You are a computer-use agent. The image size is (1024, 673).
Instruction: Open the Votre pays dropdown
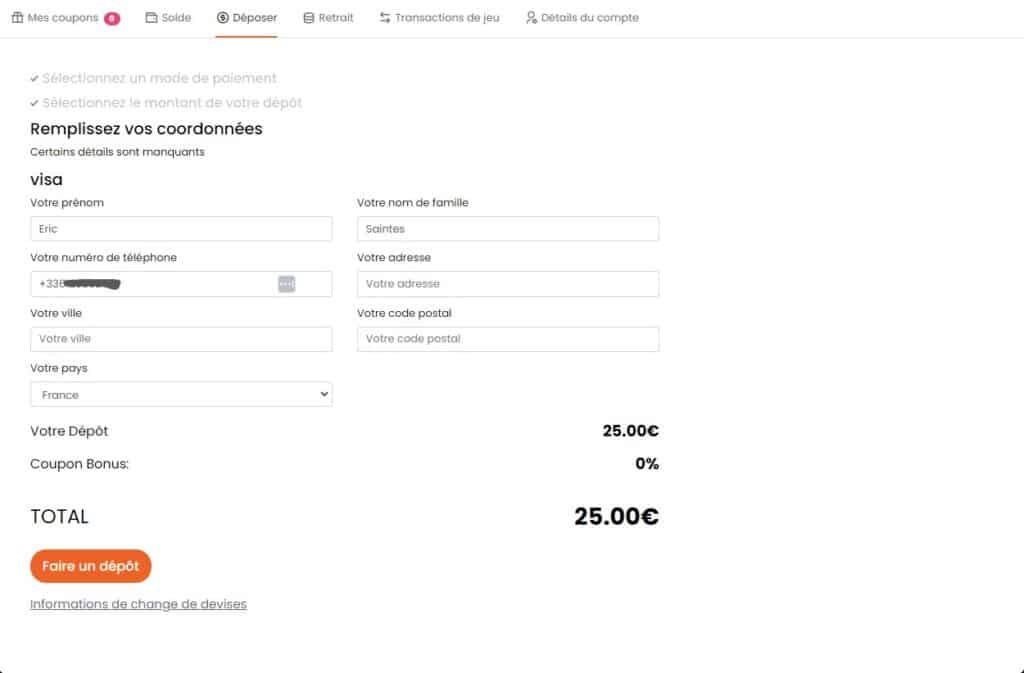tap(181, 394)
